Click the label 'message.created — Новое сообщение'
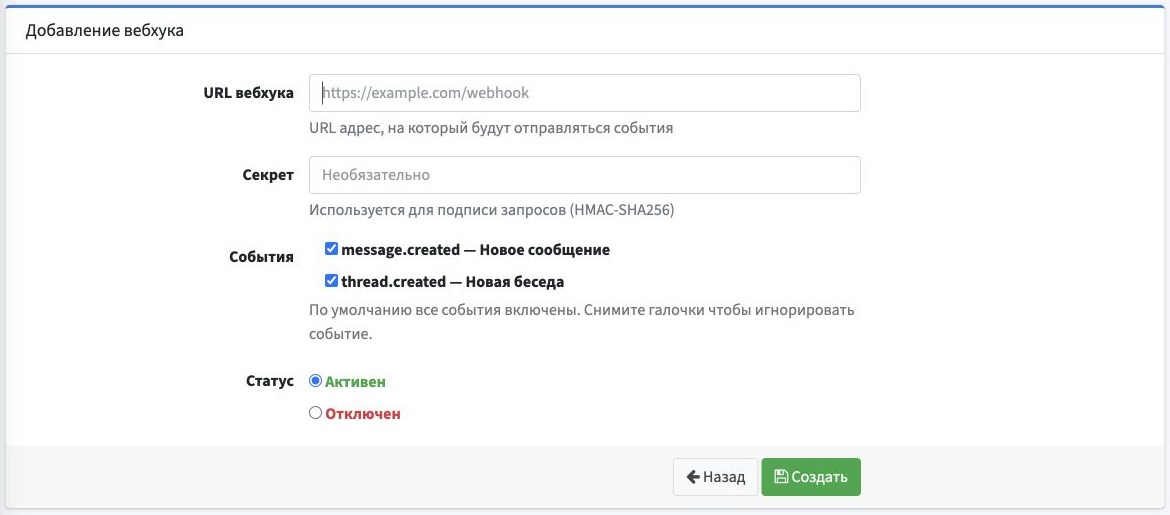The width and height of the screenshot is (1170, 515). [x=475, y=250]
